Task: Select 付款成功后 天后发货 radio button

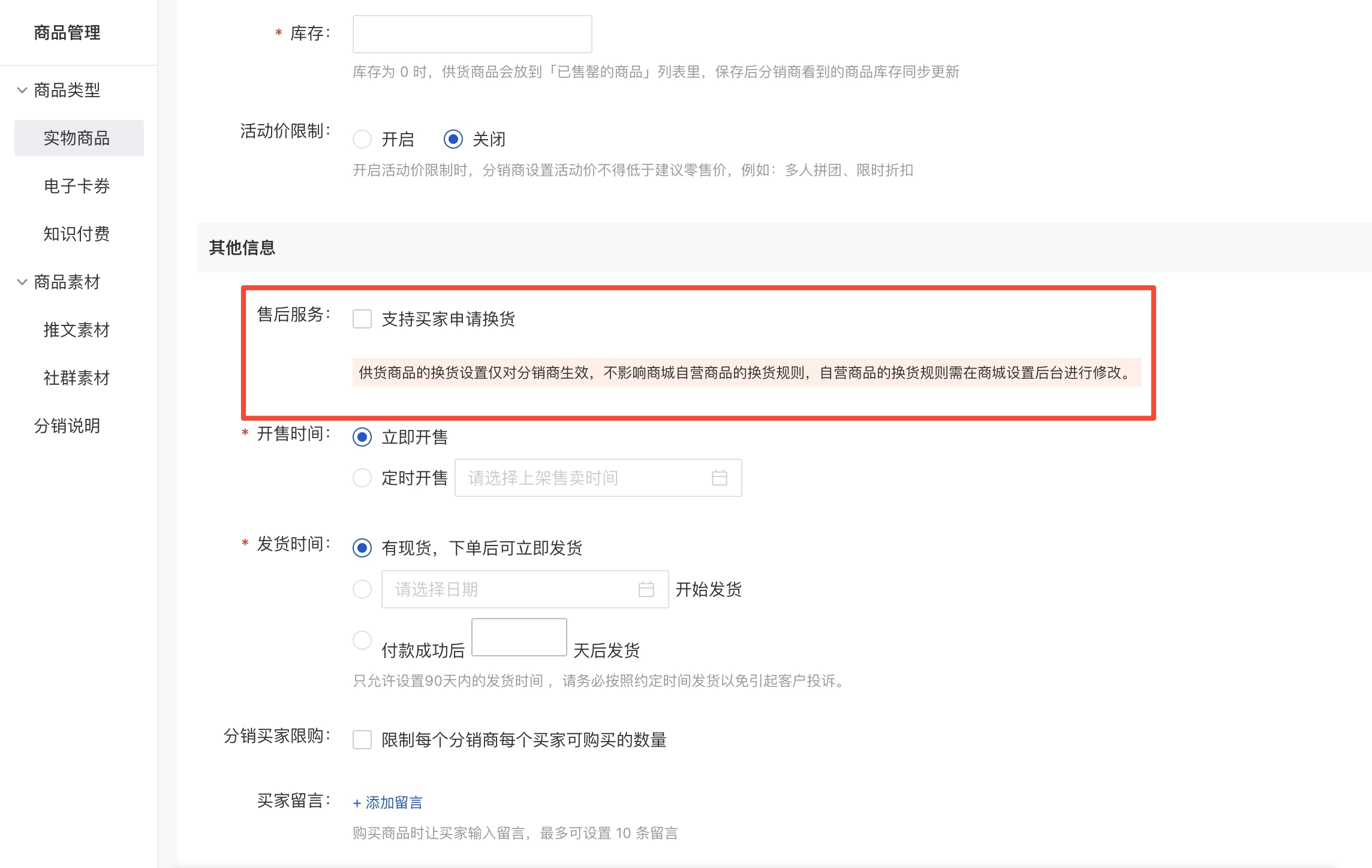Action: coord(362,640)
